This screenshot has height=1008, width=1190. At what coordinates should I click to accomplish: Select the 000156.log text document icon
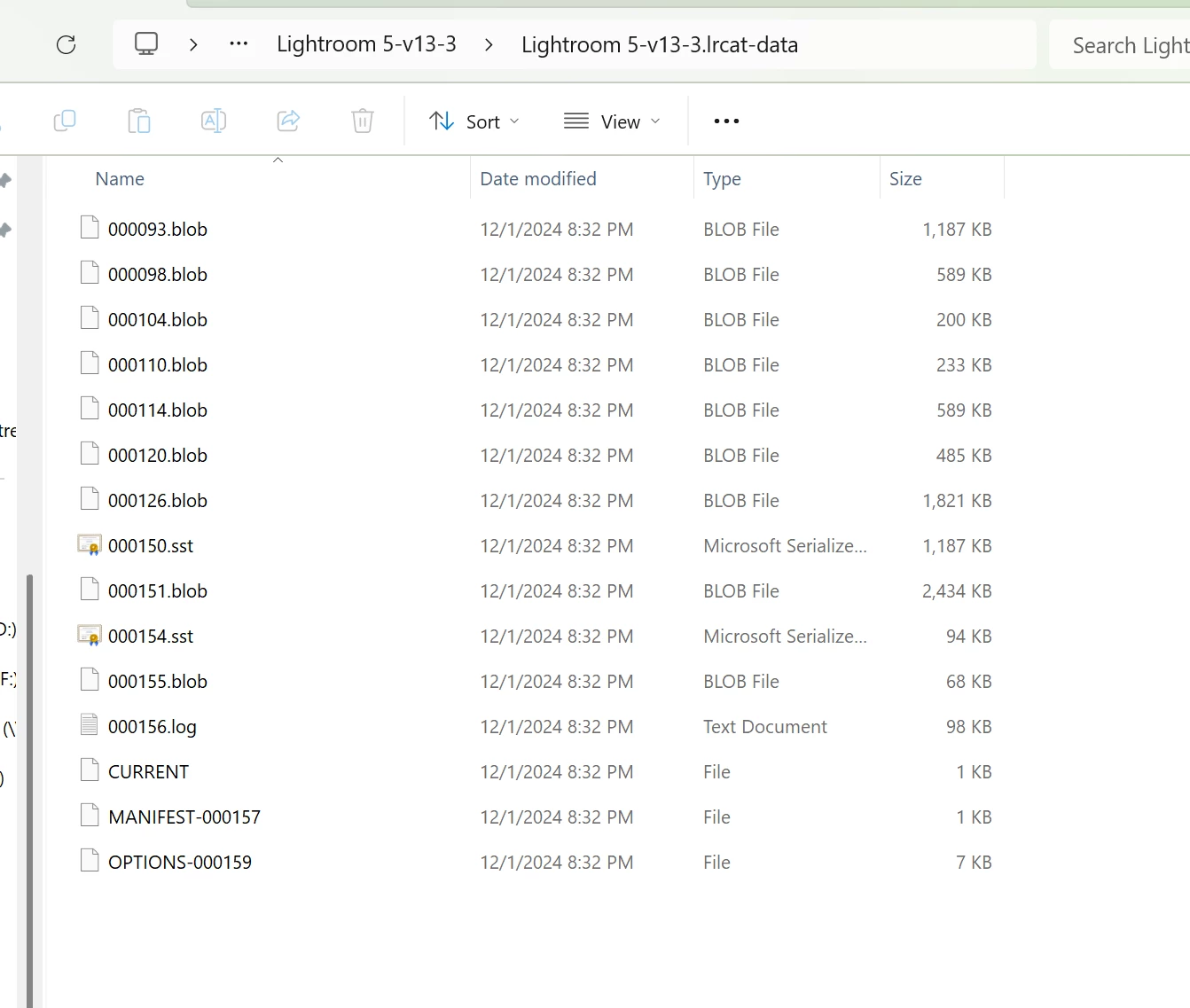90,725
